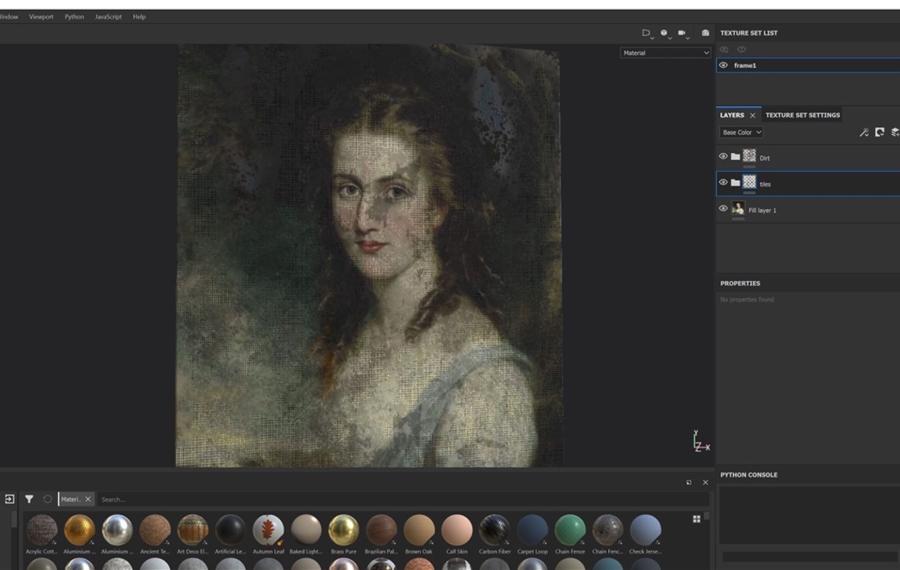
Task: Open the display mode icon dropdown above the viewport
Action: pyautogui.click(x=647, y=33)
